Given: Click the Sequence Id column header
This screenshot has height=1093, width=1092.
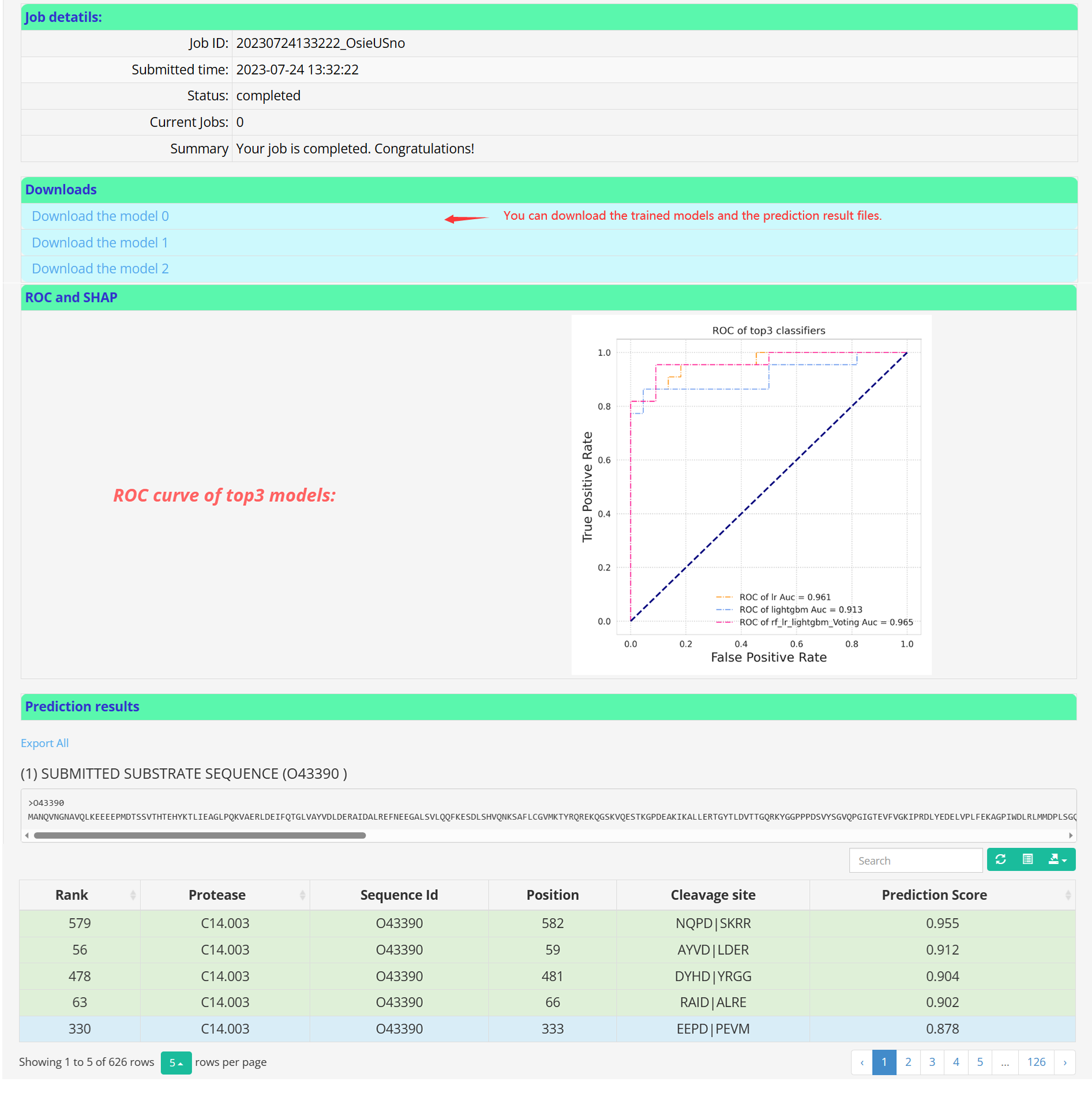Looking at the screenshot, I should tap(399, 895).
